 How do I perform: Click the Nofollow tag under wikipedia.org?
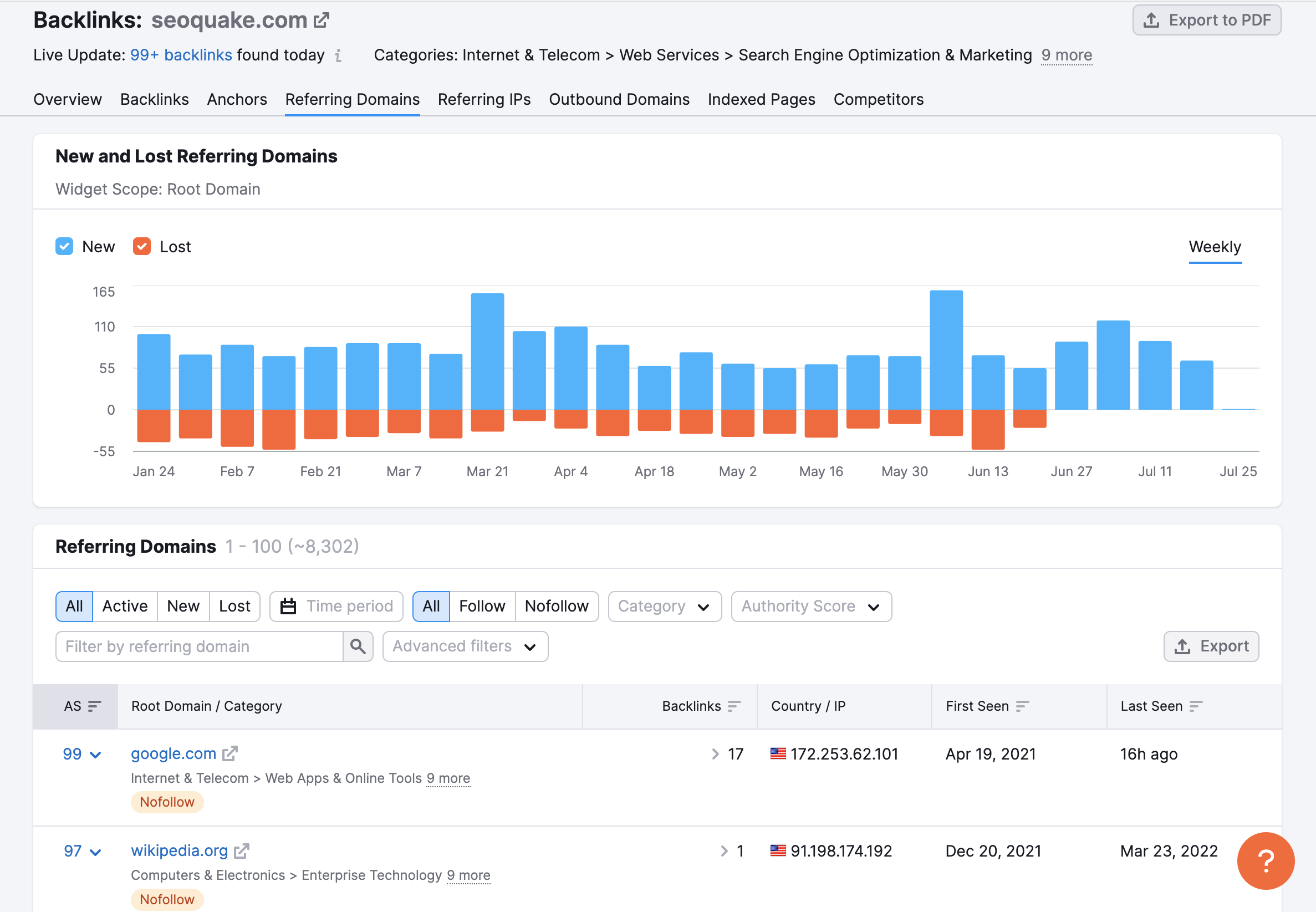click(167, 900)
